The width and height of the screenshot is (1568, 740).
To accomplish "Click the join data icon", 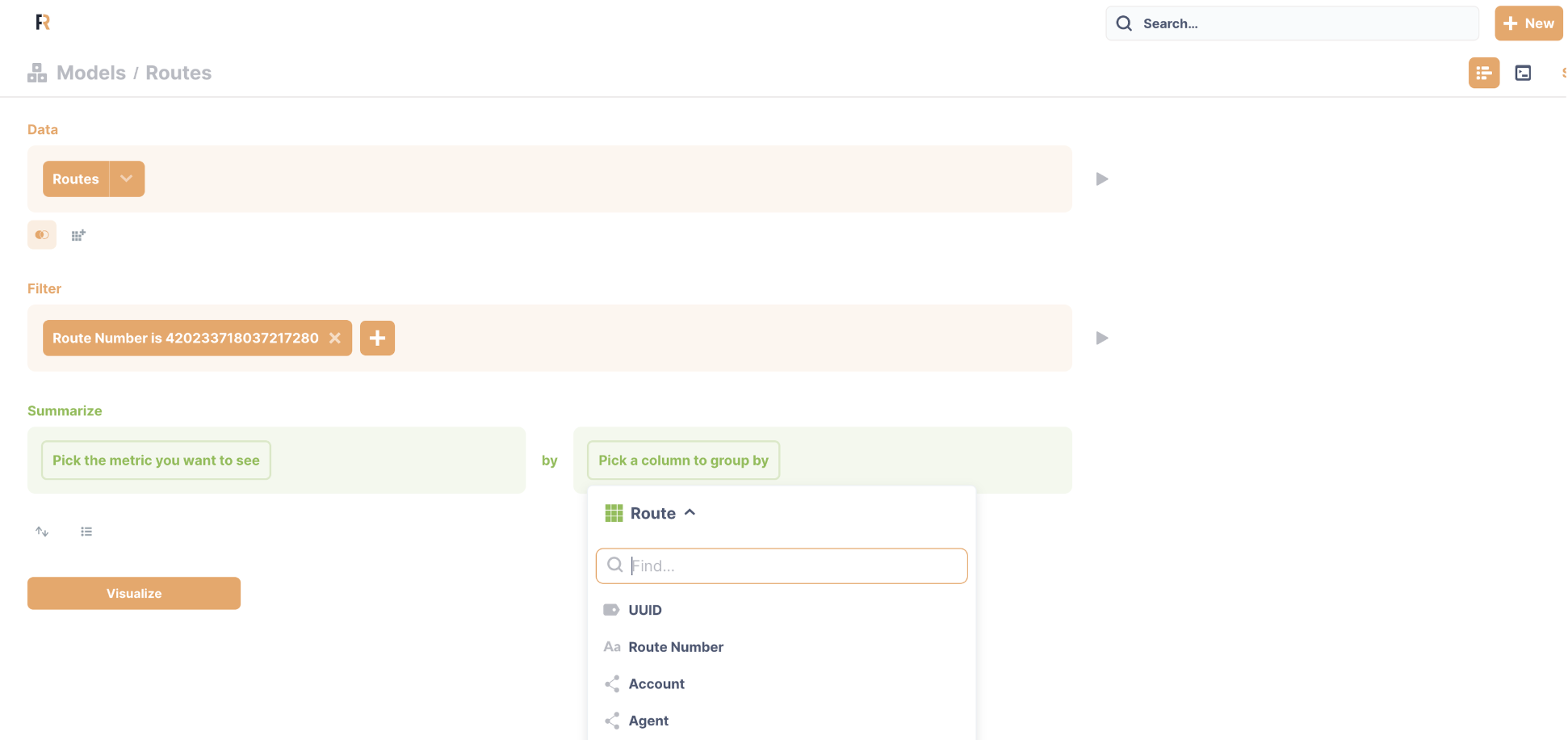I will pos(42,235).
